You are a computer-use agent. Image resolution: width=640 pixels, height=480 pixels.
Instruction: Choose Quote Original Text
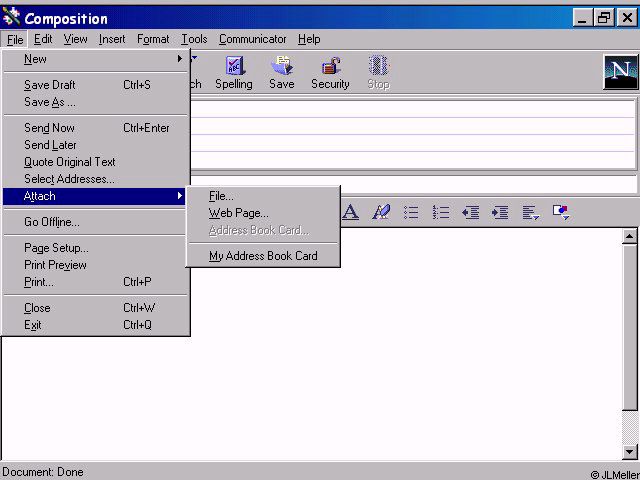95,162
